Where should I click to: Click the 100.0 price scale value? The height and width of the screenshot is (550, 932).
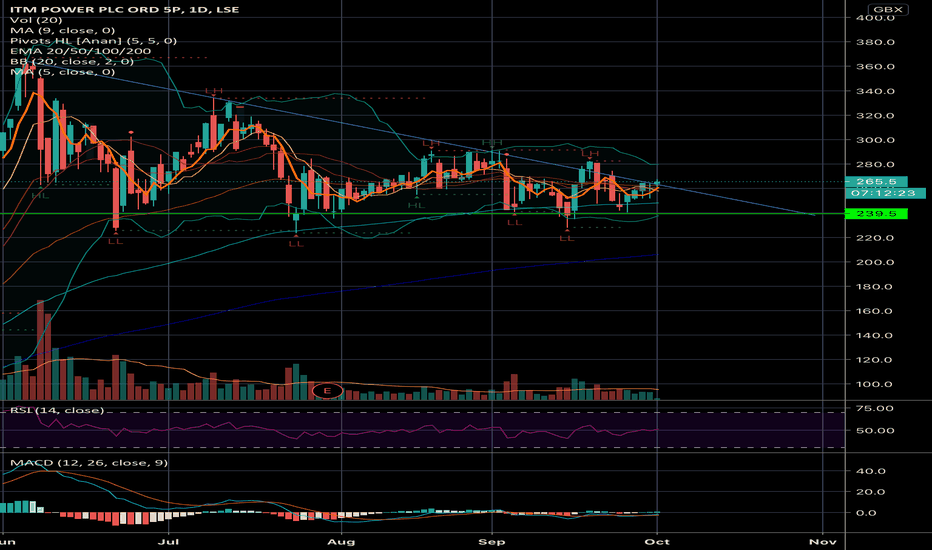pyautogui.click(x=875, y=384)
